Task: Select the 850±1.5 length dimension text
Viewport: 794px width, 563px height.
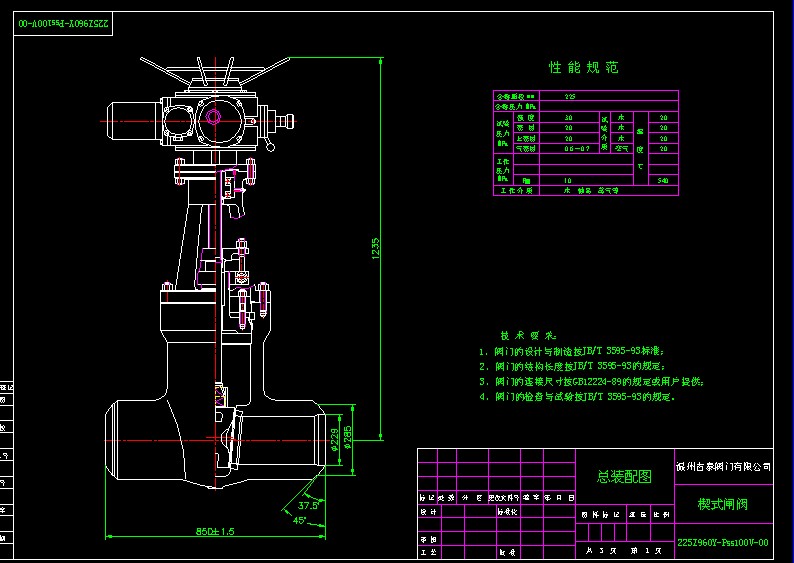Action: pyautogui.click(x=215, y=532)
